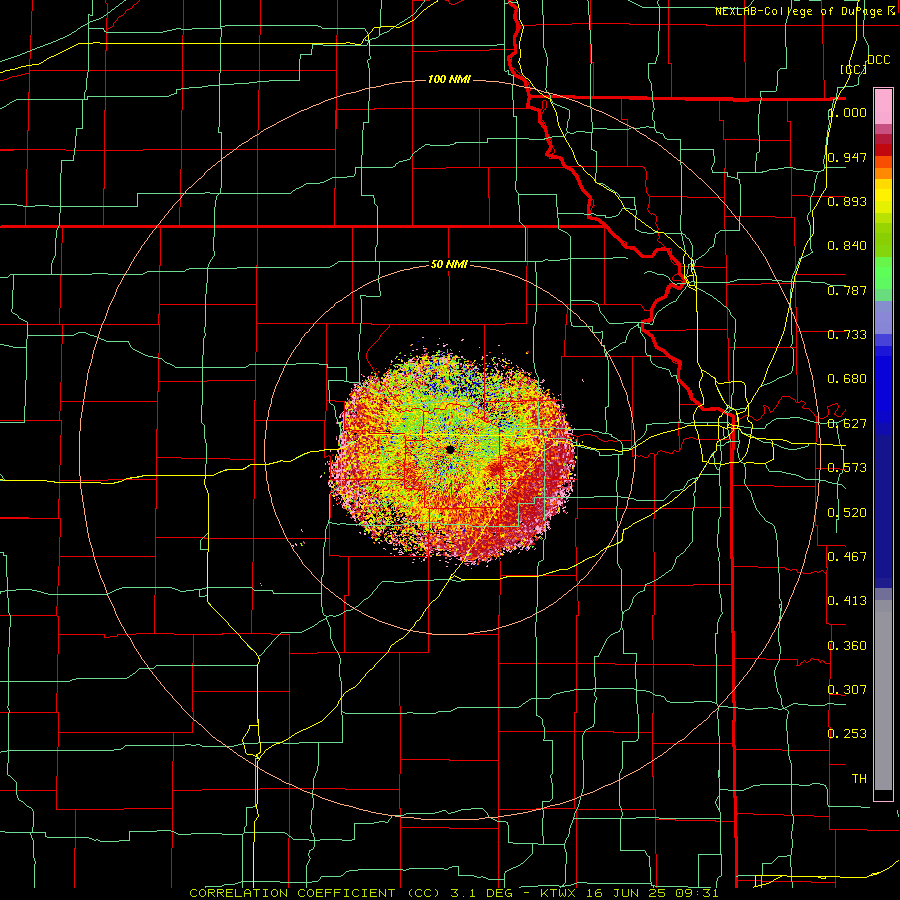Pick the pink top segment of color bar
The width and height of the screenshot is (900, 900).
pyautogui.click(x=883, y=107)
